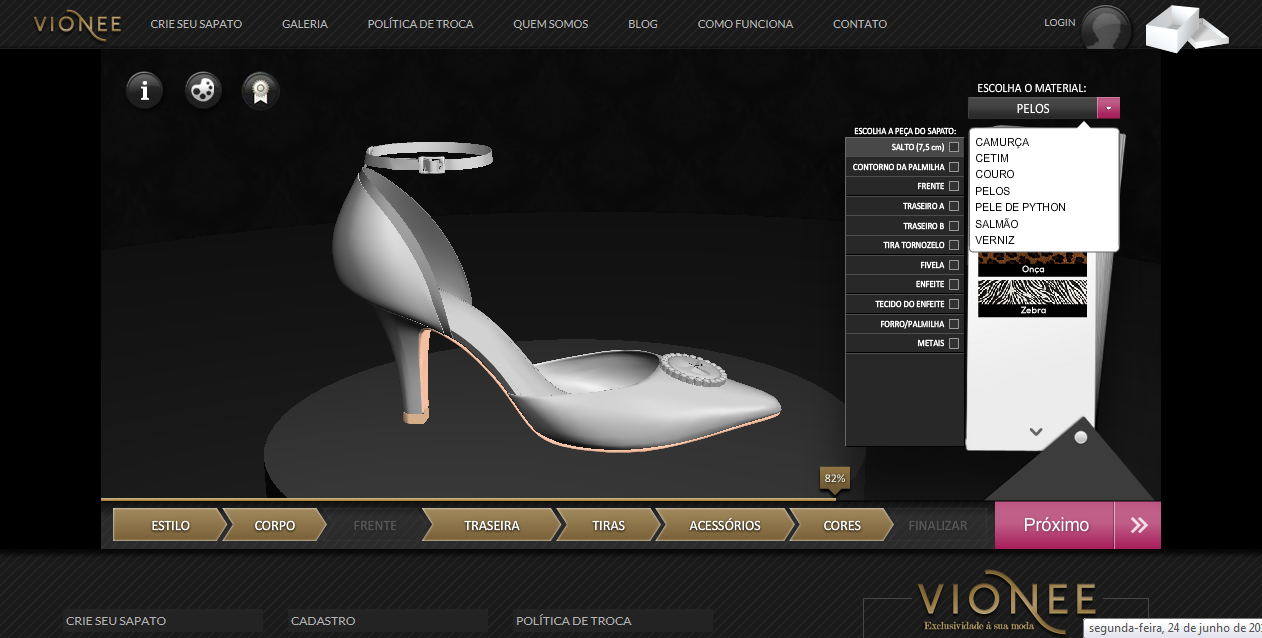The height and width of the screenshot is (638, 1262).
Task: Click the information icon
Action: tap(145, 91)
